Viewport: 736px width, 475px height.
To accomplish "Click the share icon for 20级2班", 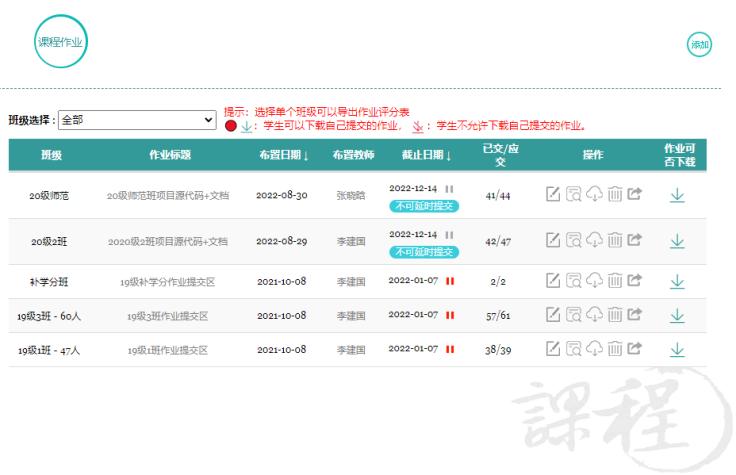I will coord(634,241).
